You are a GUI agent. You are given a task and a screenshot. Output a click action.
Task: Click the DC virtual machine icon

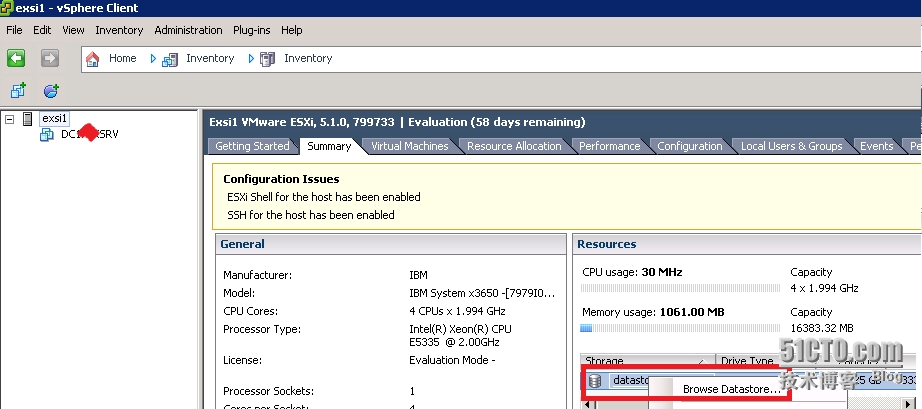(46, 135)
